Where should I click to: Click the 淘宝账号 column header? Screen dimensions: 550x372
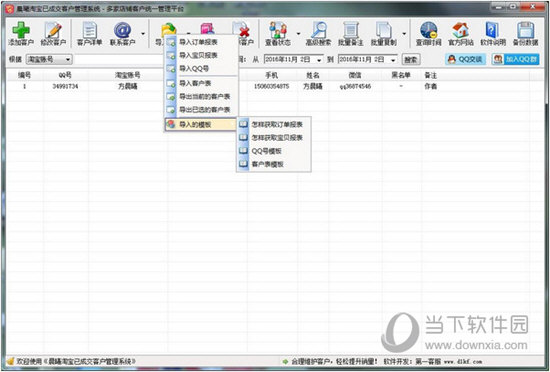pyautogui.click(x=127, y=75)
